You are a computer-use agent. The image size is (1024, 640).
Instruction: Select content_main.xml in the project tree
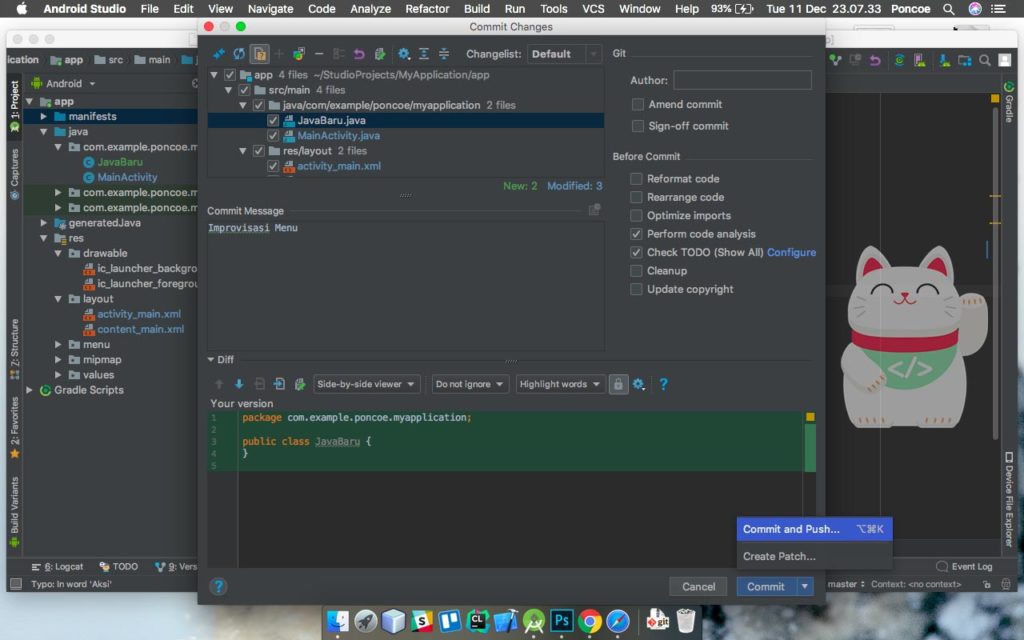[140, 329]
